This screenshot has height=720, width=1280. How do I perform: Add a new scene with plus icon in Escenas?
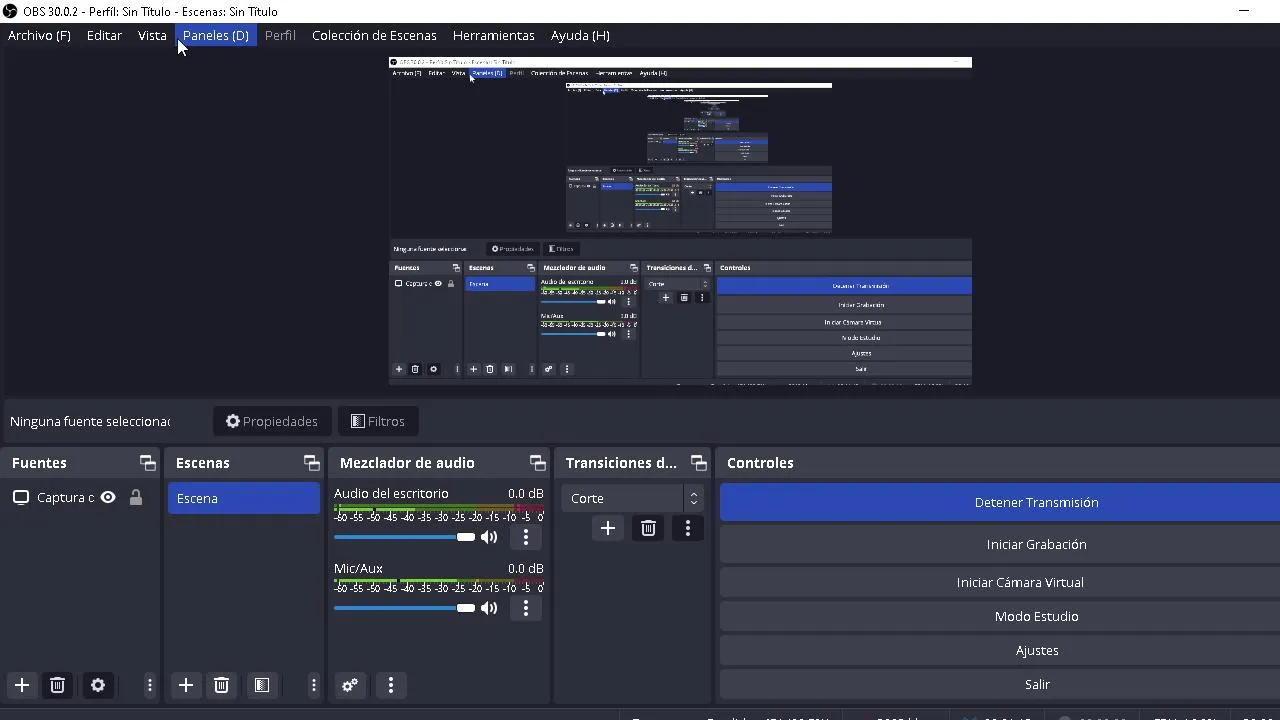(186, 685)
